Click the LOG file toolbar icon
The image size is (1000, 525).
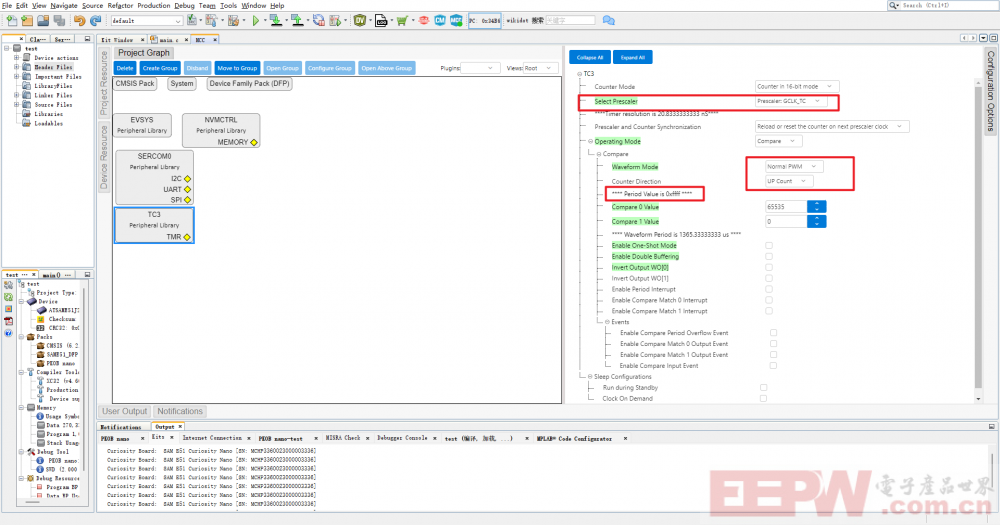(381, 20)
